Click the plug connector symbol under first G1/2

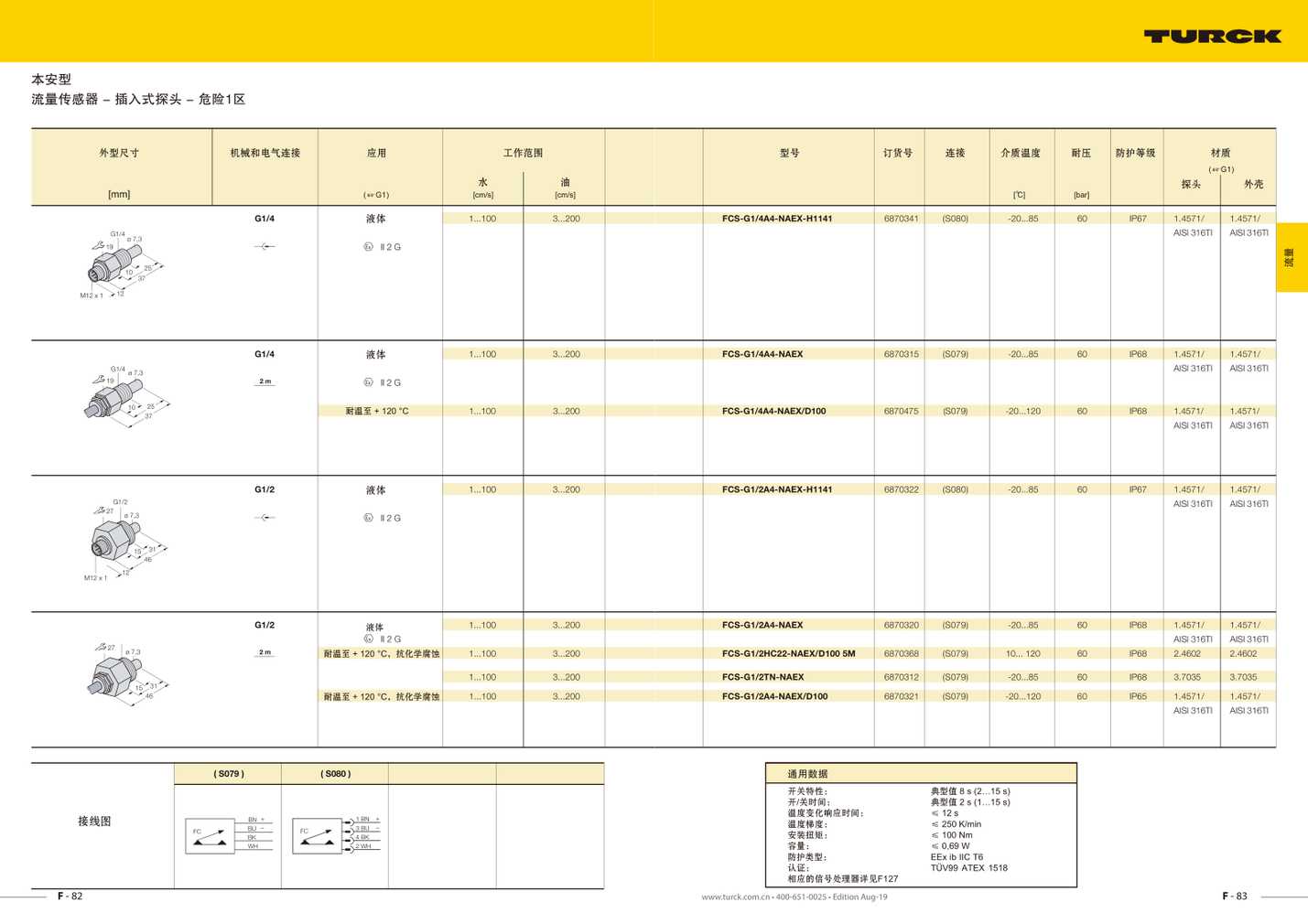(x=265, y=518)
